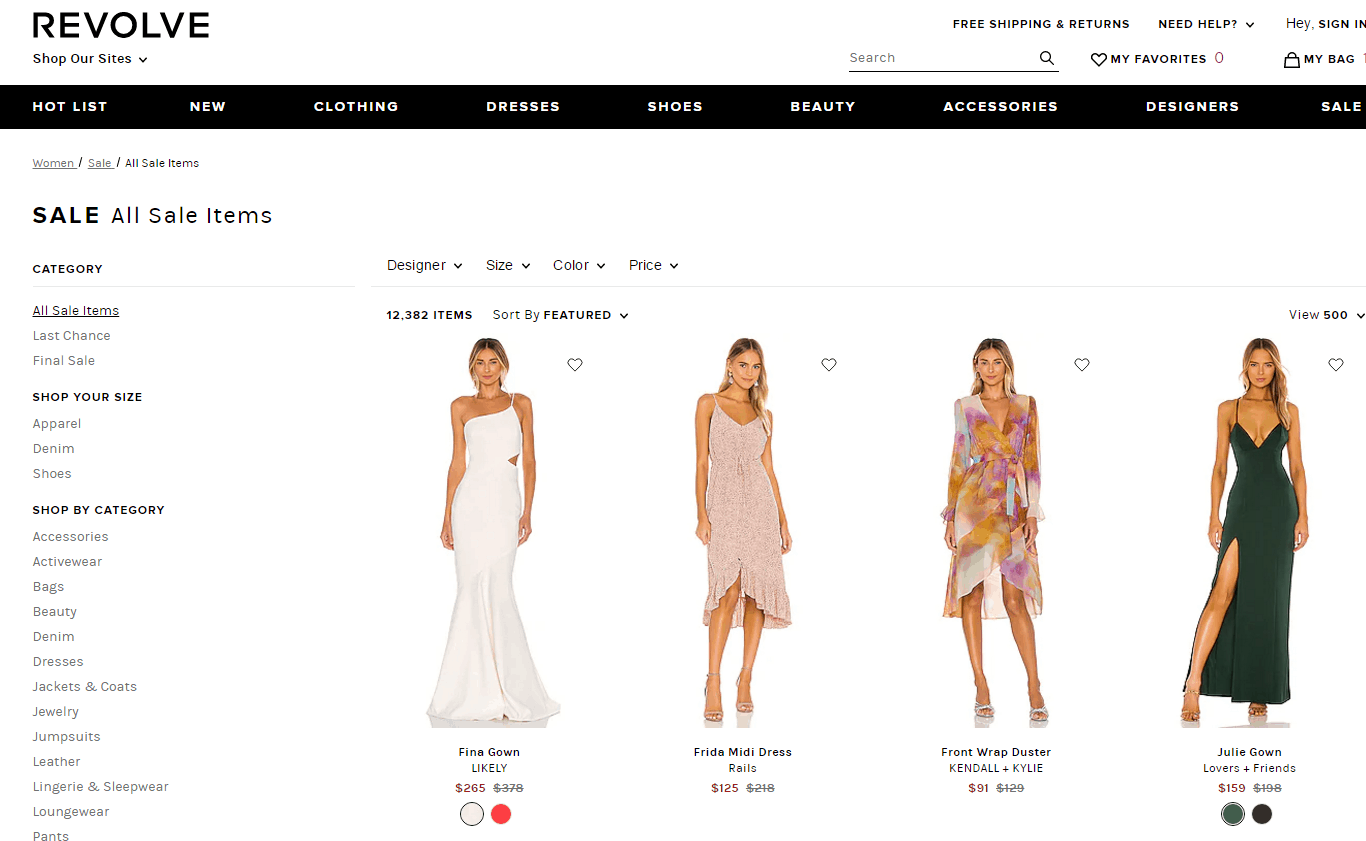
Task: Open the Designer filter dropdown
Action: (425, 265)
